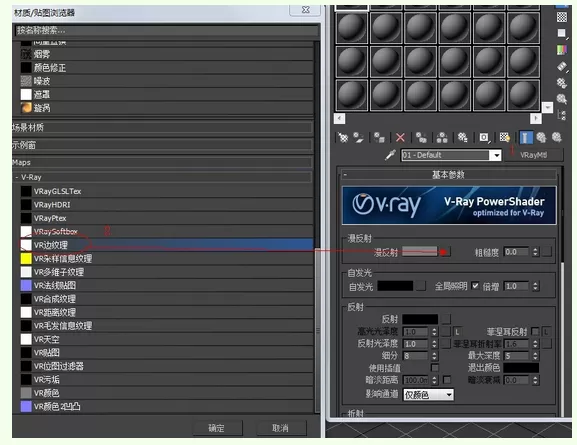The image size is (577, 445).
Task: Toggle Show Shaded Material in Viewport
Action: point(505,138)
